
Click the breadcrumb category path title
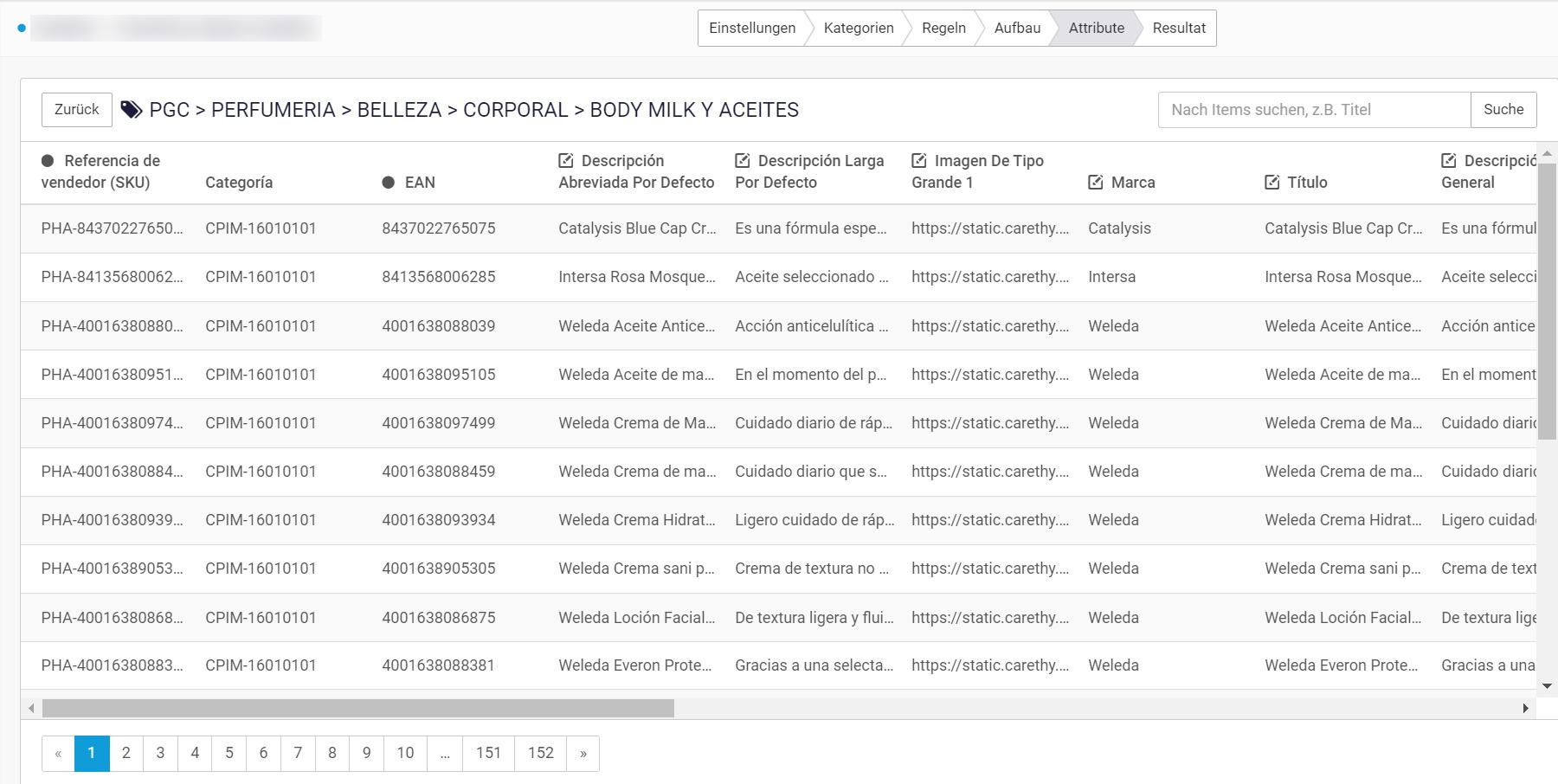(x=474, y=110)
